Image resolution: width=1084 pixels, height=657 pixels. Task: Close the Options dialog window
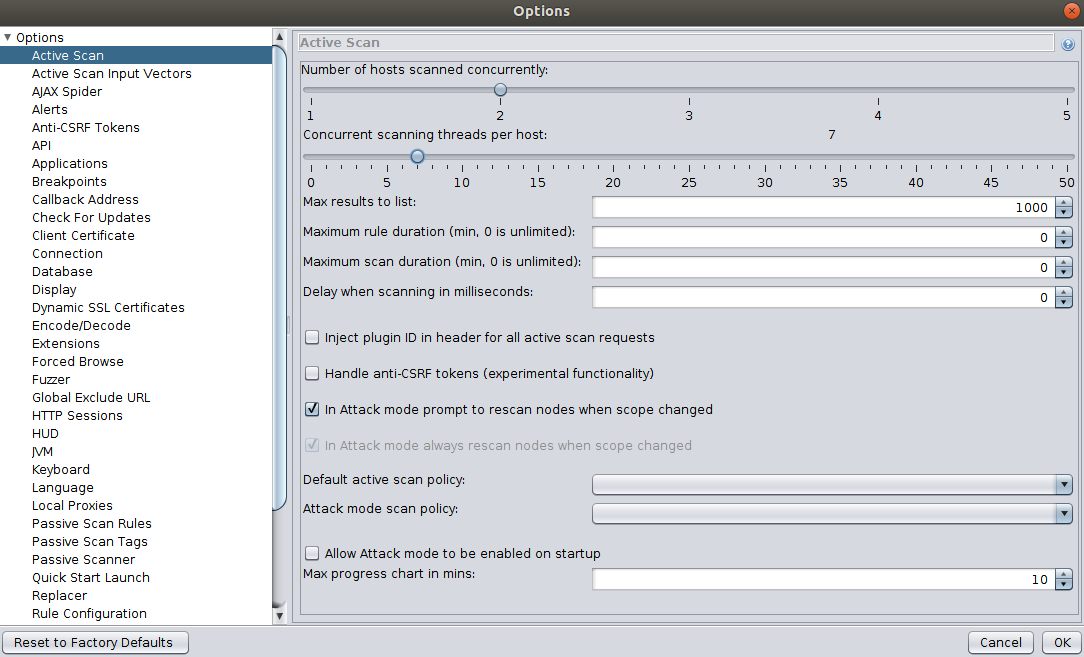coord(1071,11)
